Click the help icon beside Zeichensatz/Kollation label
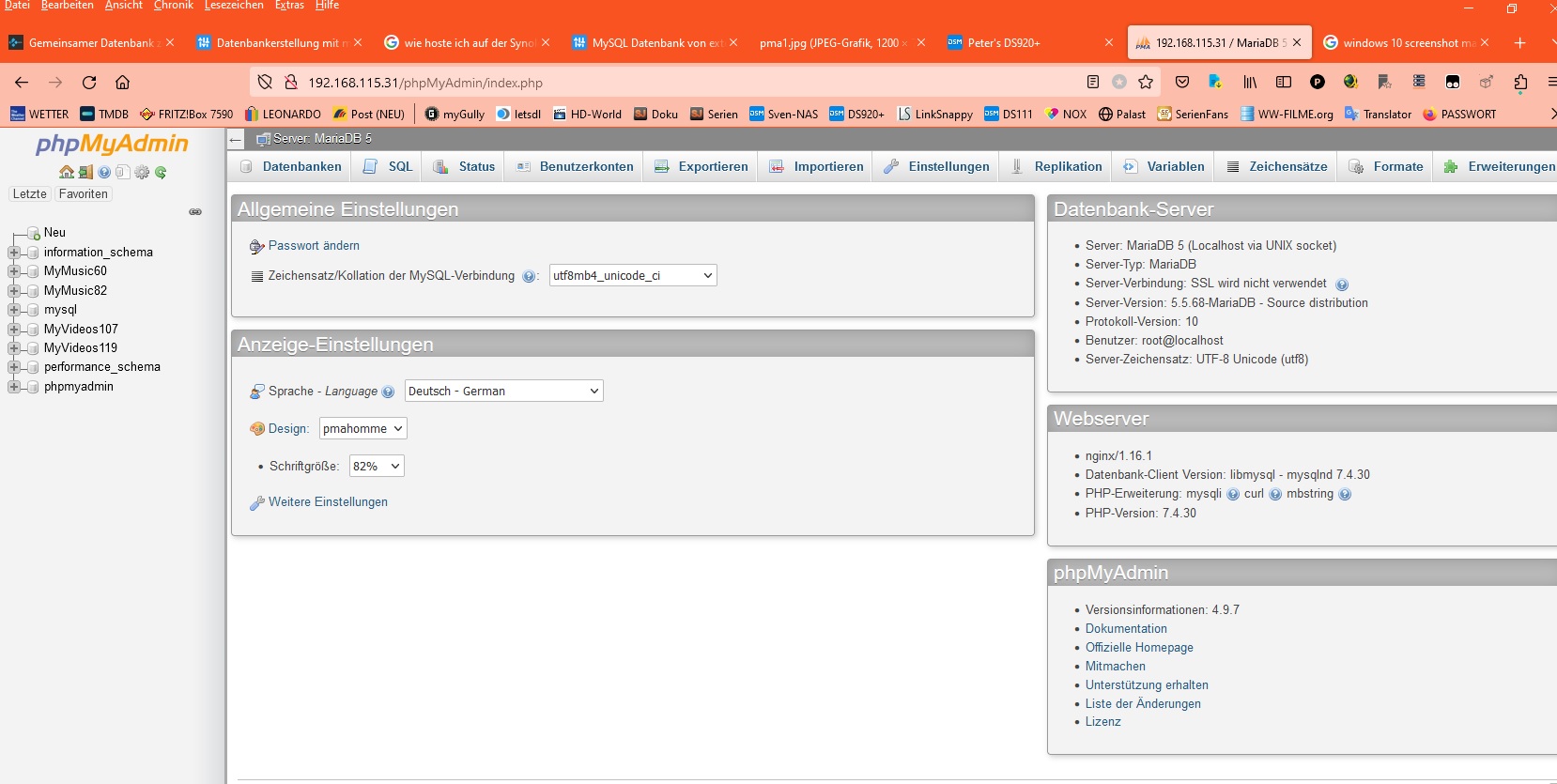1557x784 pixels. pyautogui.click(x=529, y=276)
